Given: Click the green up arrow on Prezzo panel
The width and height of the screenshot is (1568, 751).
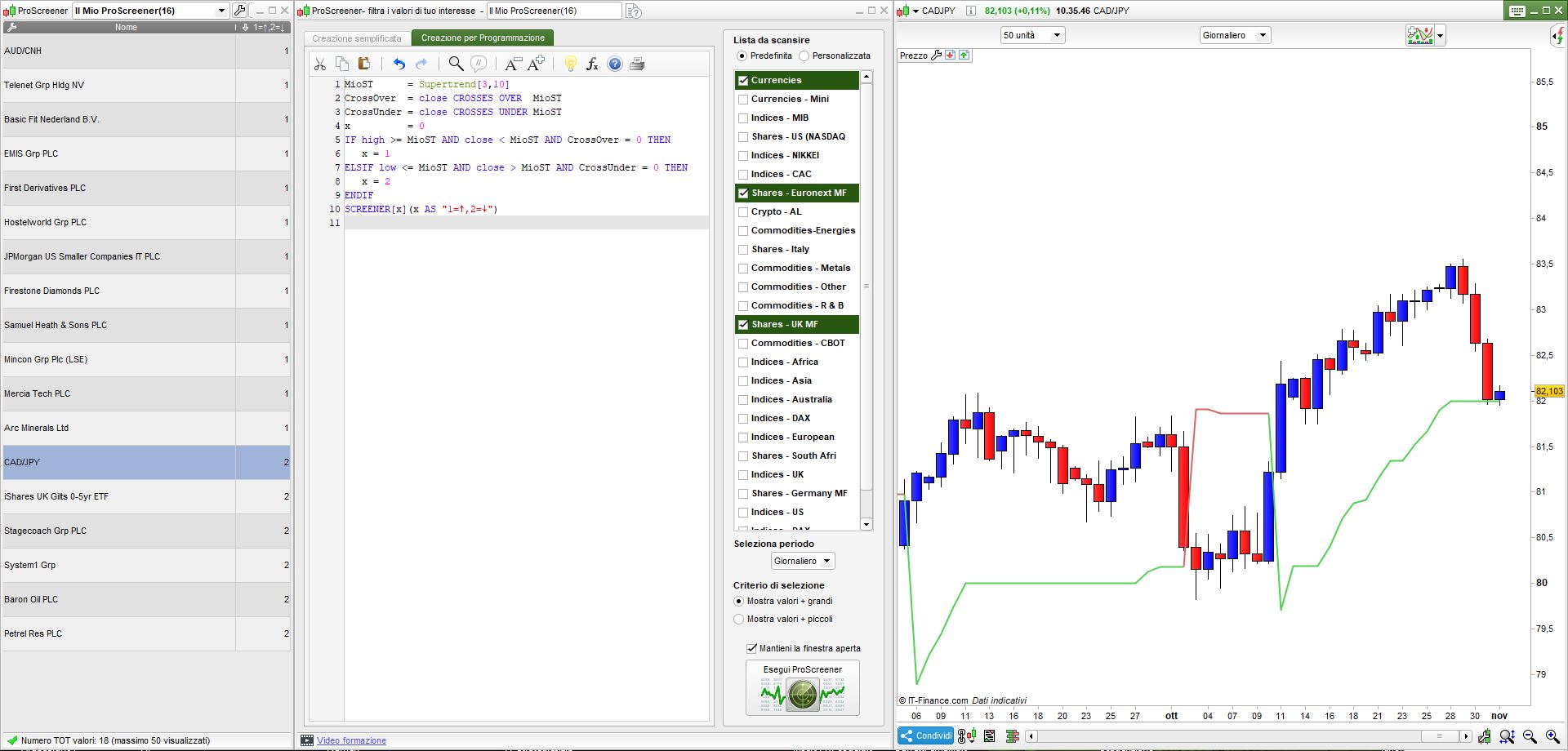Looking at the screenshot, I should [964, 56].
